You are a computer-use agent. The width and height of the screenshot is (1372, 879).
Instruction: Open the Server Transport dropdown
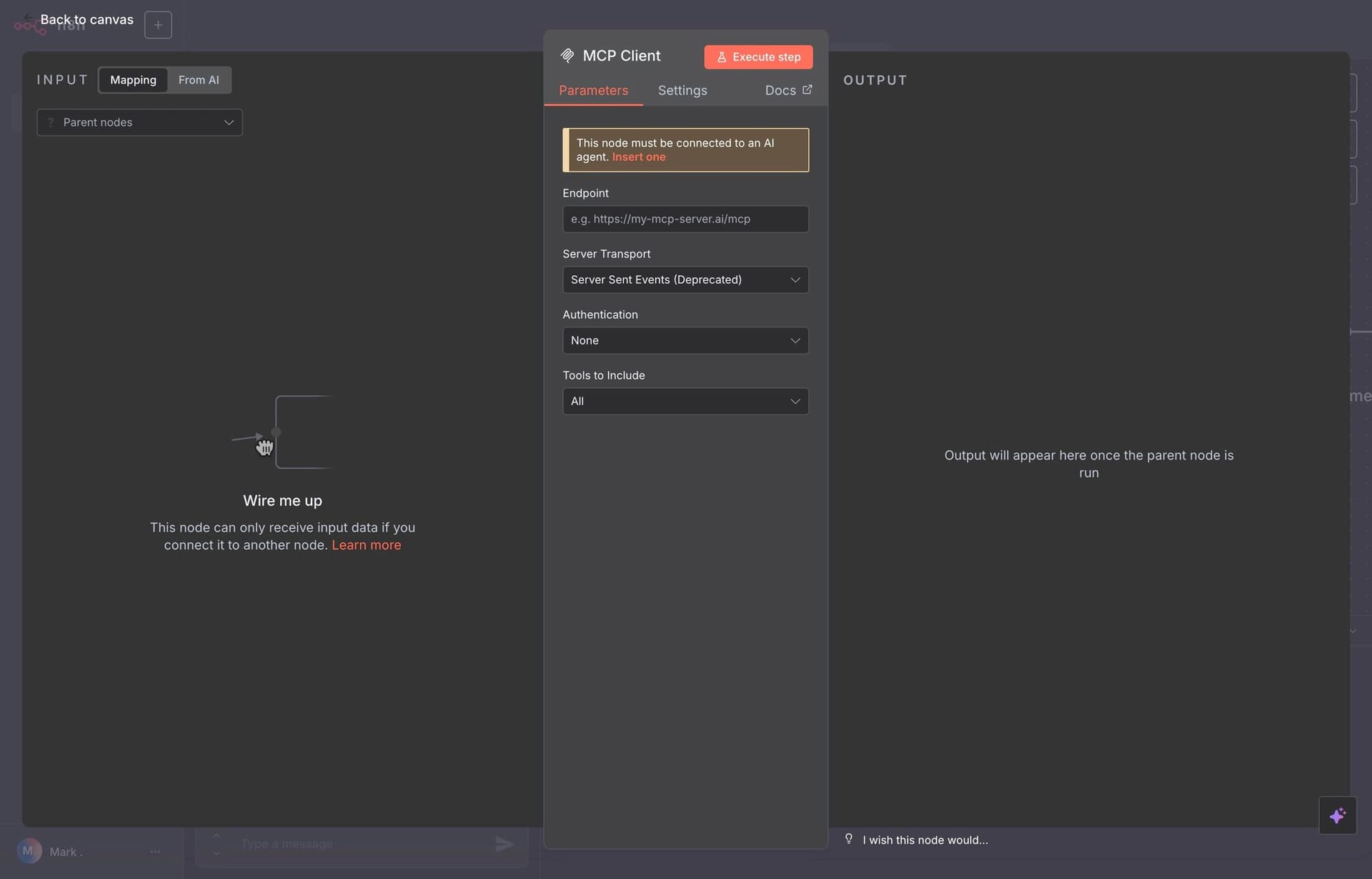685,280
